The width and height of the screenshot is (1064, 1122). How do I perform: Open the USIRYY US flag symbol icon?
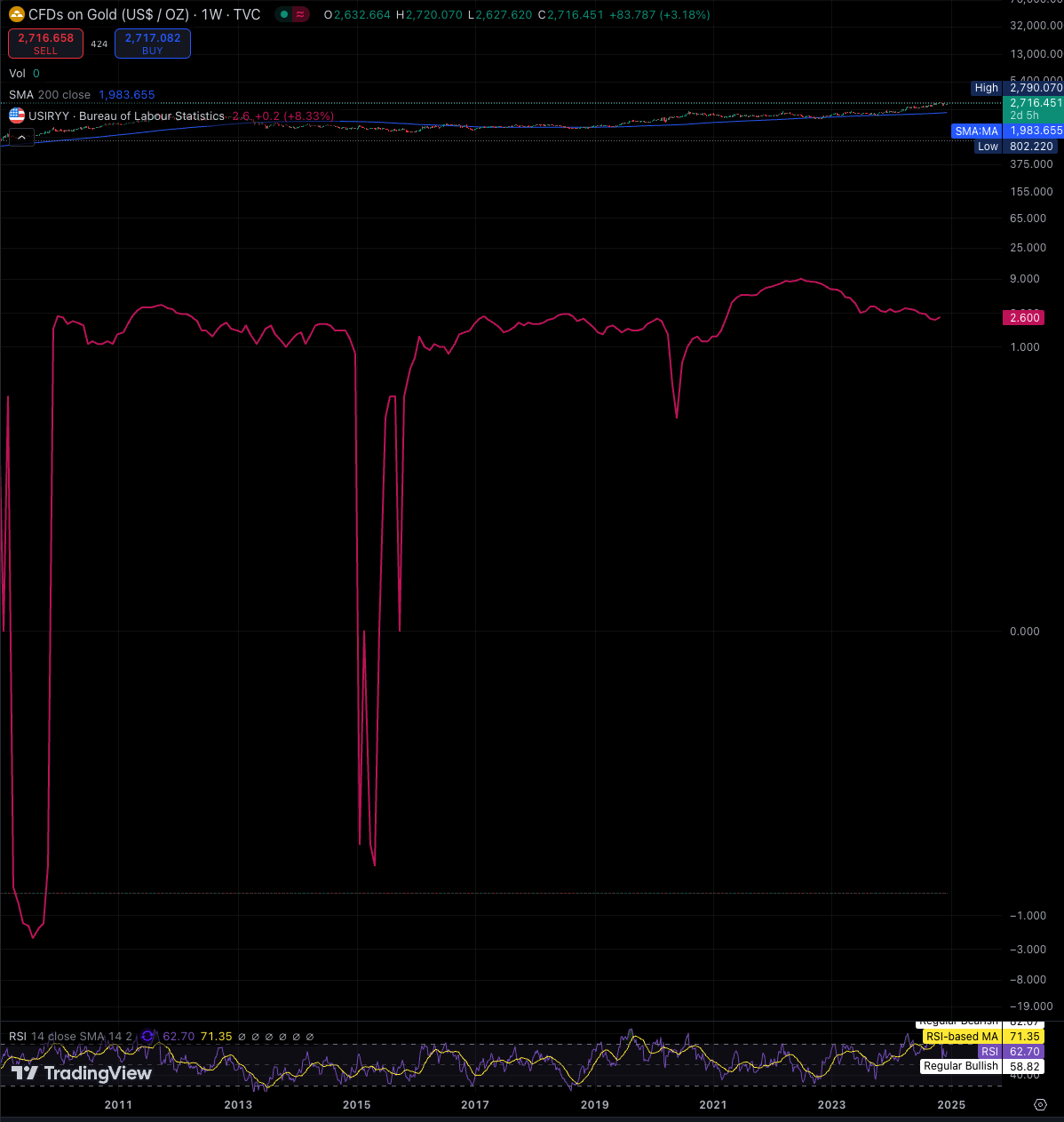point(16,115)
